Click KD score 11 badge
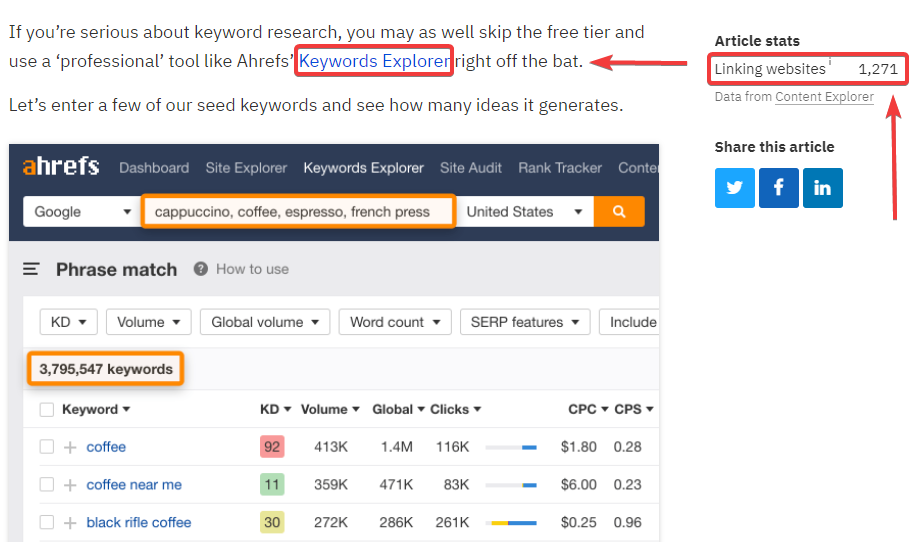 point(272,485)
